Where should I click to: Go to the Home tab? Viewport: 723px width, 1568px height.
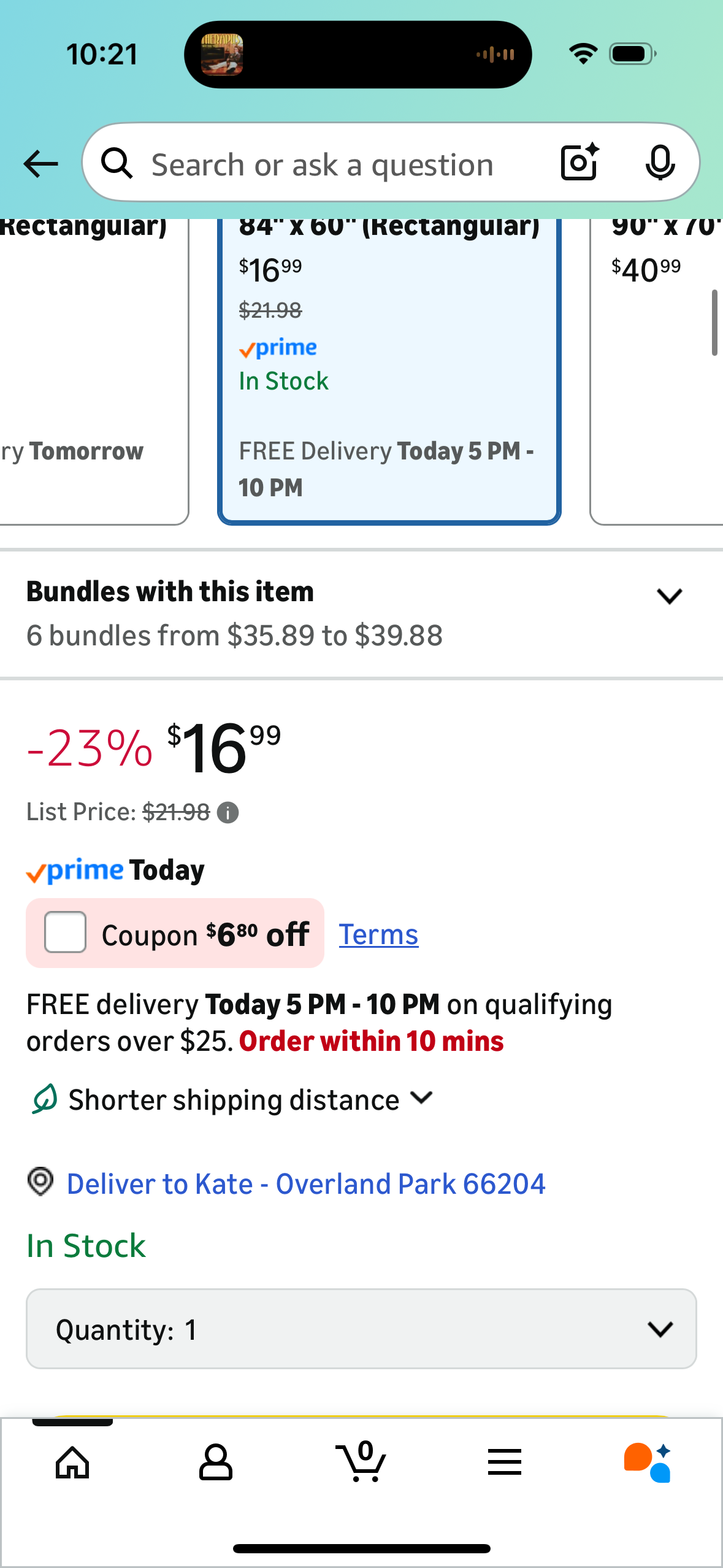[x=72, y=1462]
